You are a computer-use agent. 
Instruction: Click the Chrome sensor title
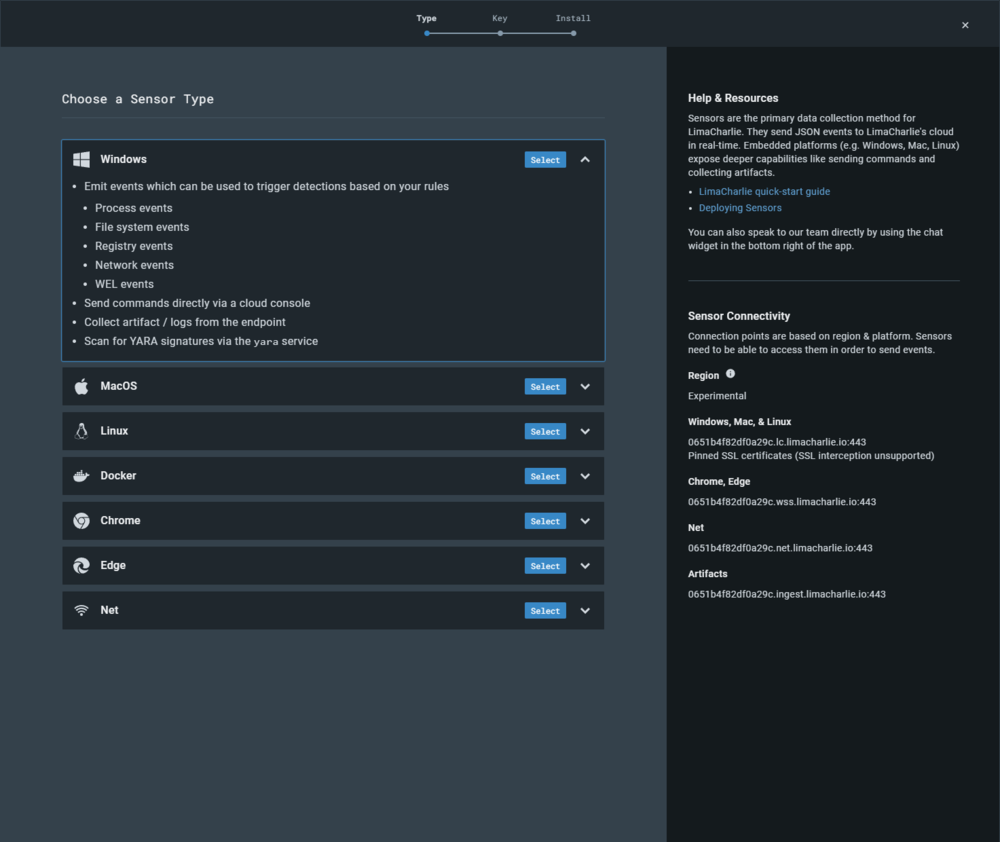(120, 521)
